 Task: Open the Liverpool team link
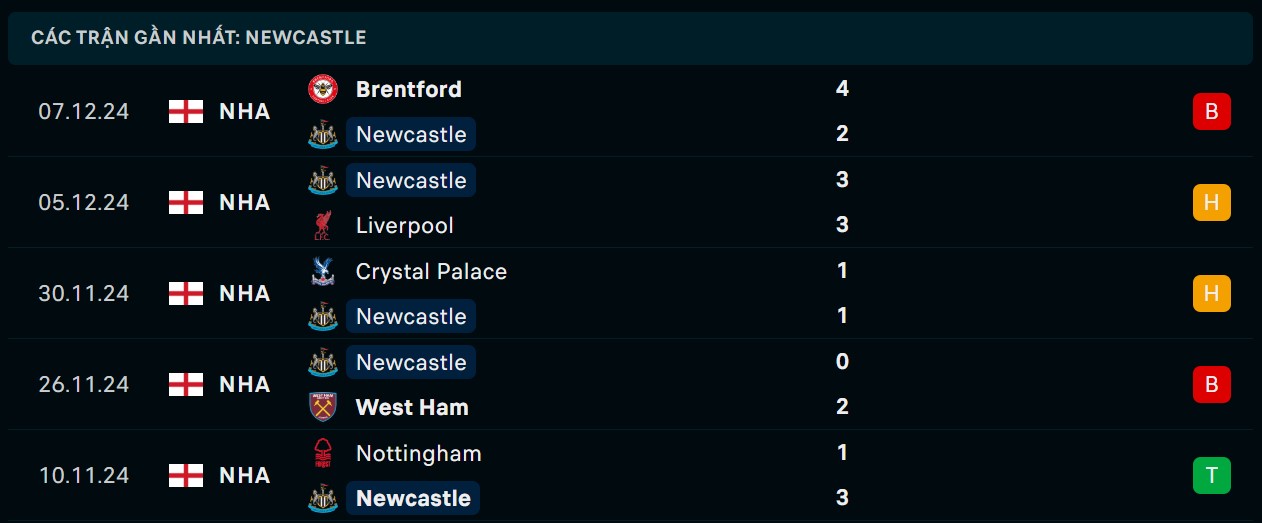(x=404, y=226)
